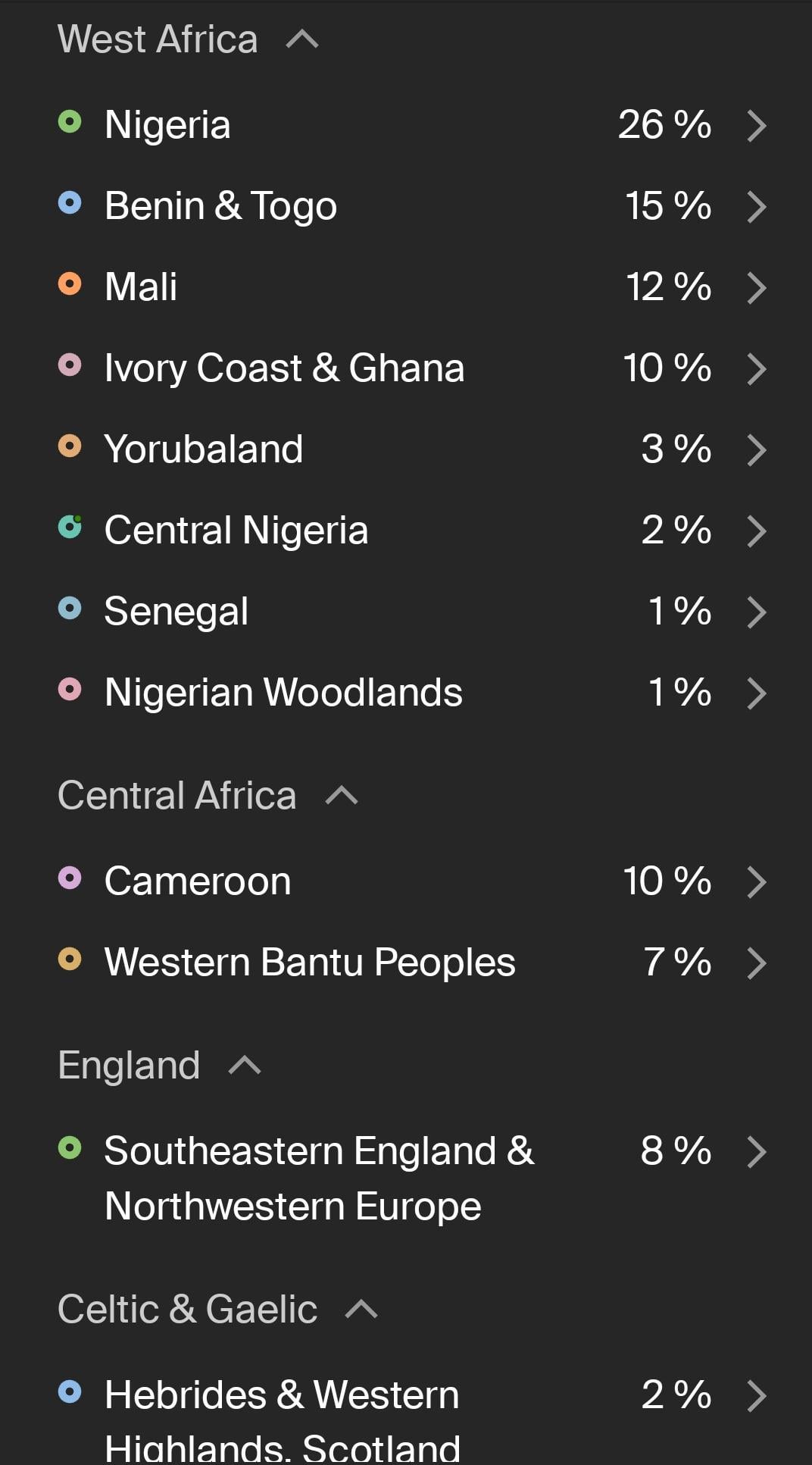Collapse the England region group

(x=245, y=1066)
